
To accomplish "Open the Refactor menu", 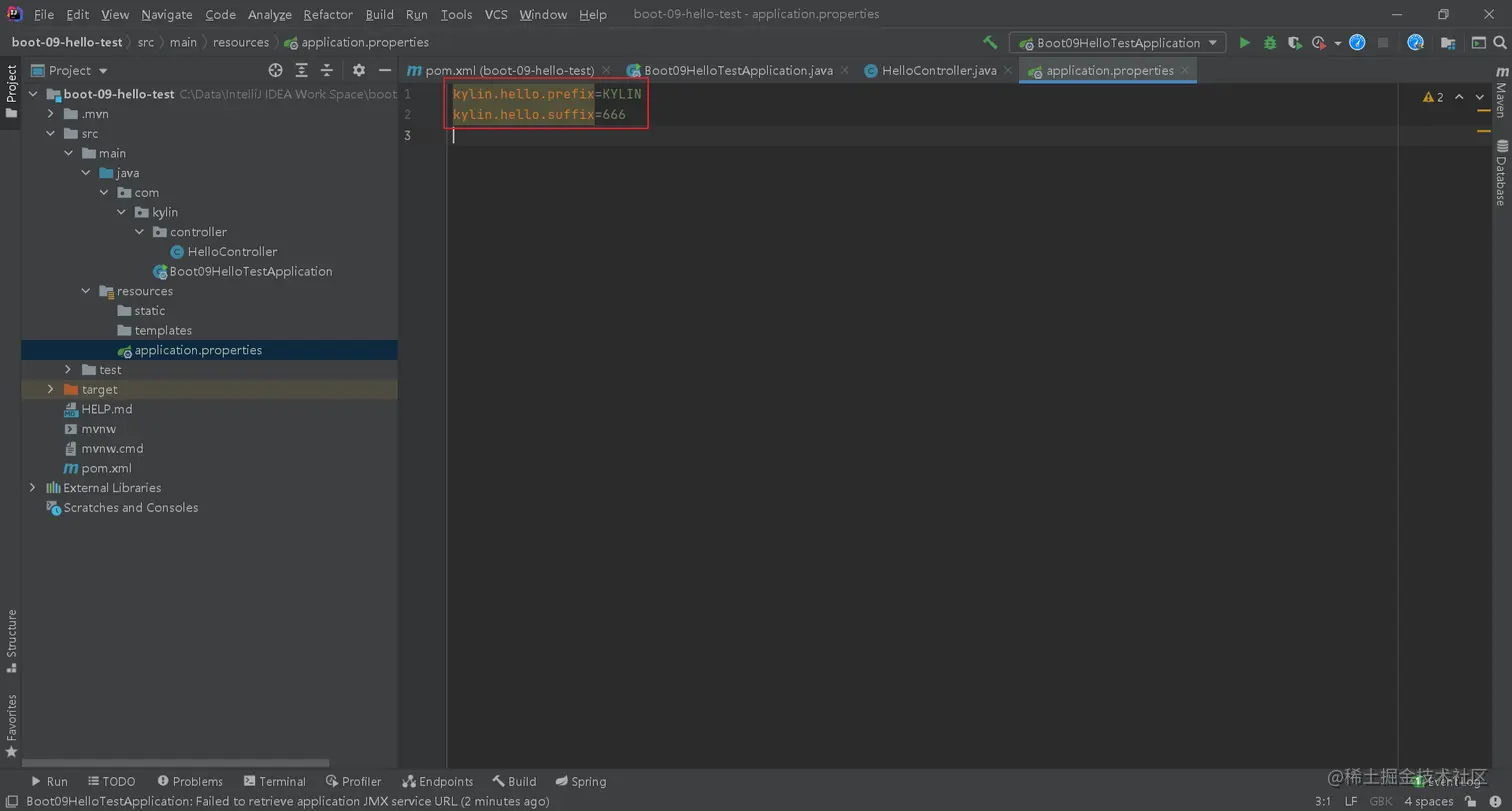I will point(328,15).
